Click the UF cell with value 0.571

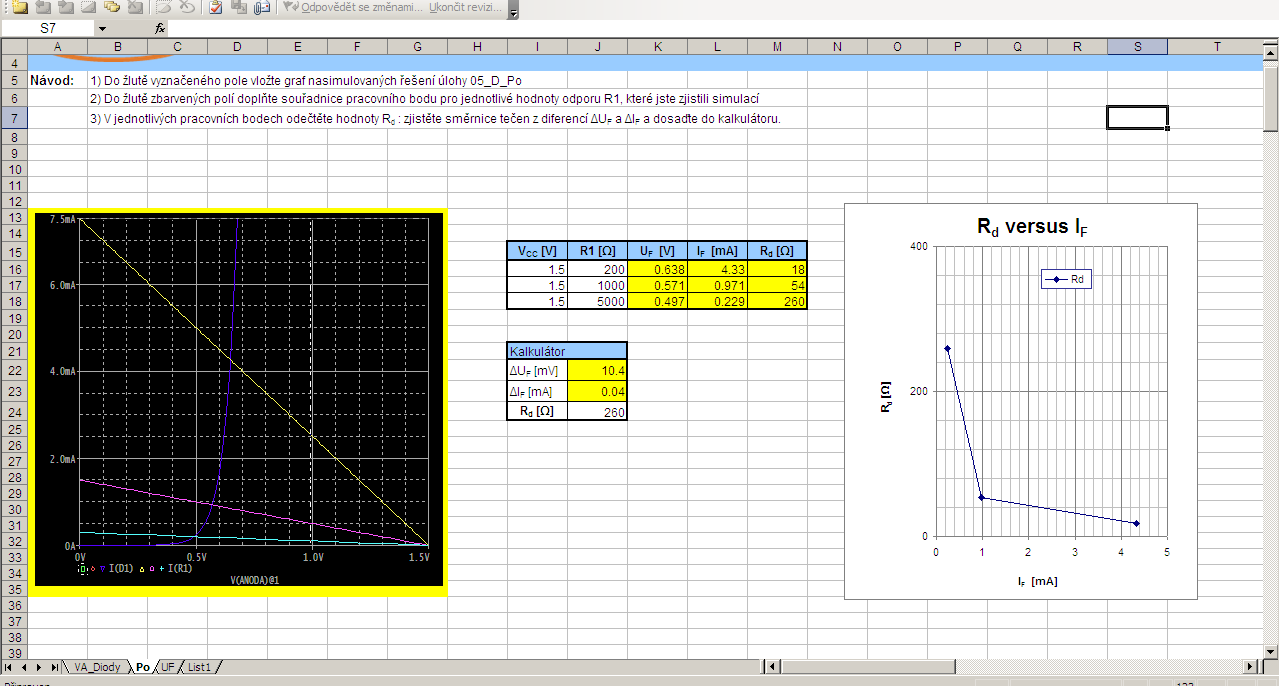coord(657,285)
